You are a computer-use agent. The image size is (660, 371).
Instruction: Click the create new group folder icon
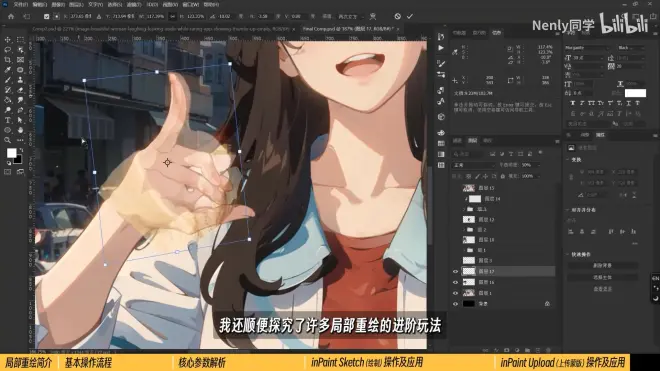point(527,350)
